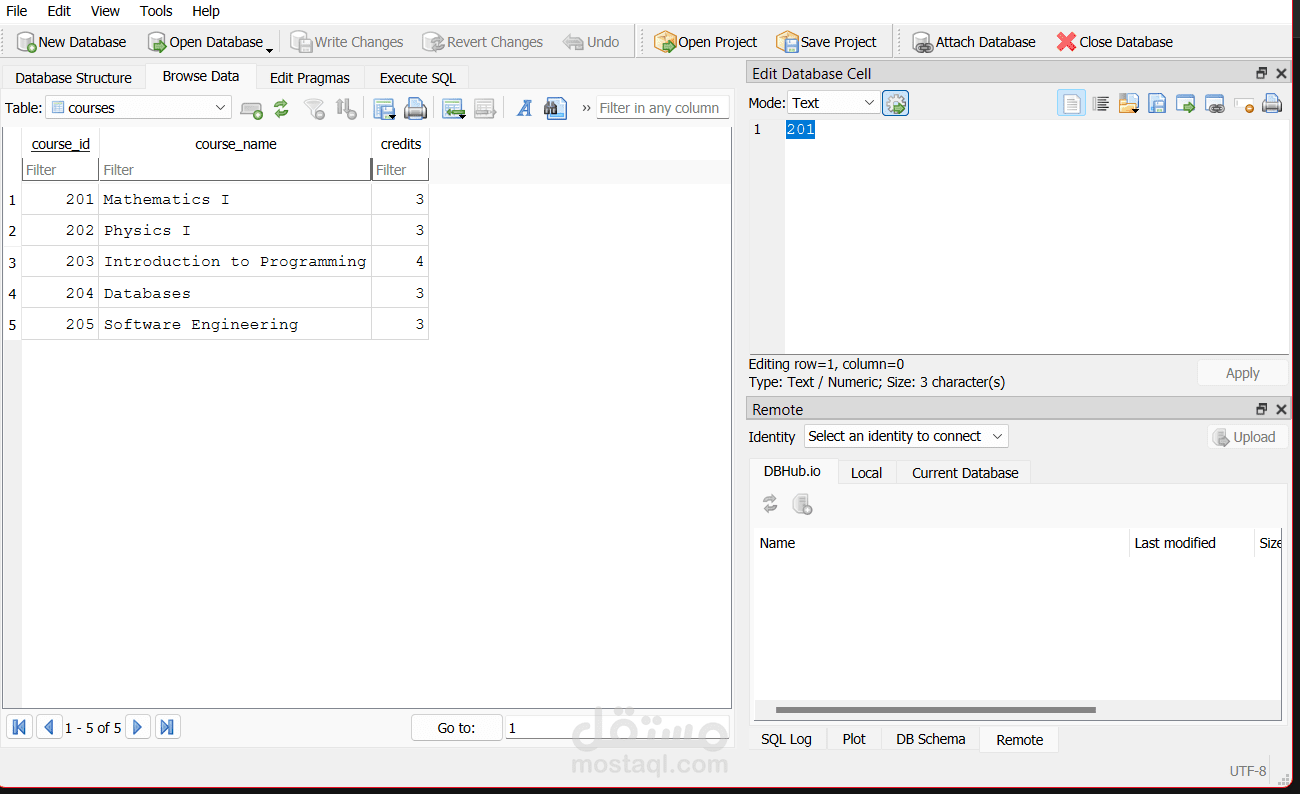Select the course_id 202 cell

60,231
